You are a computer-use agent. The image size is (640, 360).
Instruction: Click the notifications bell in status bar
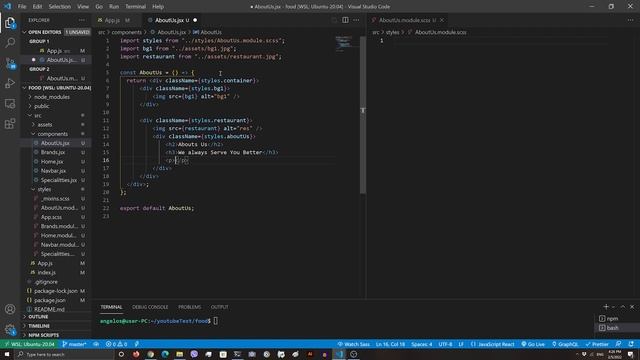(x=631, y=344)
